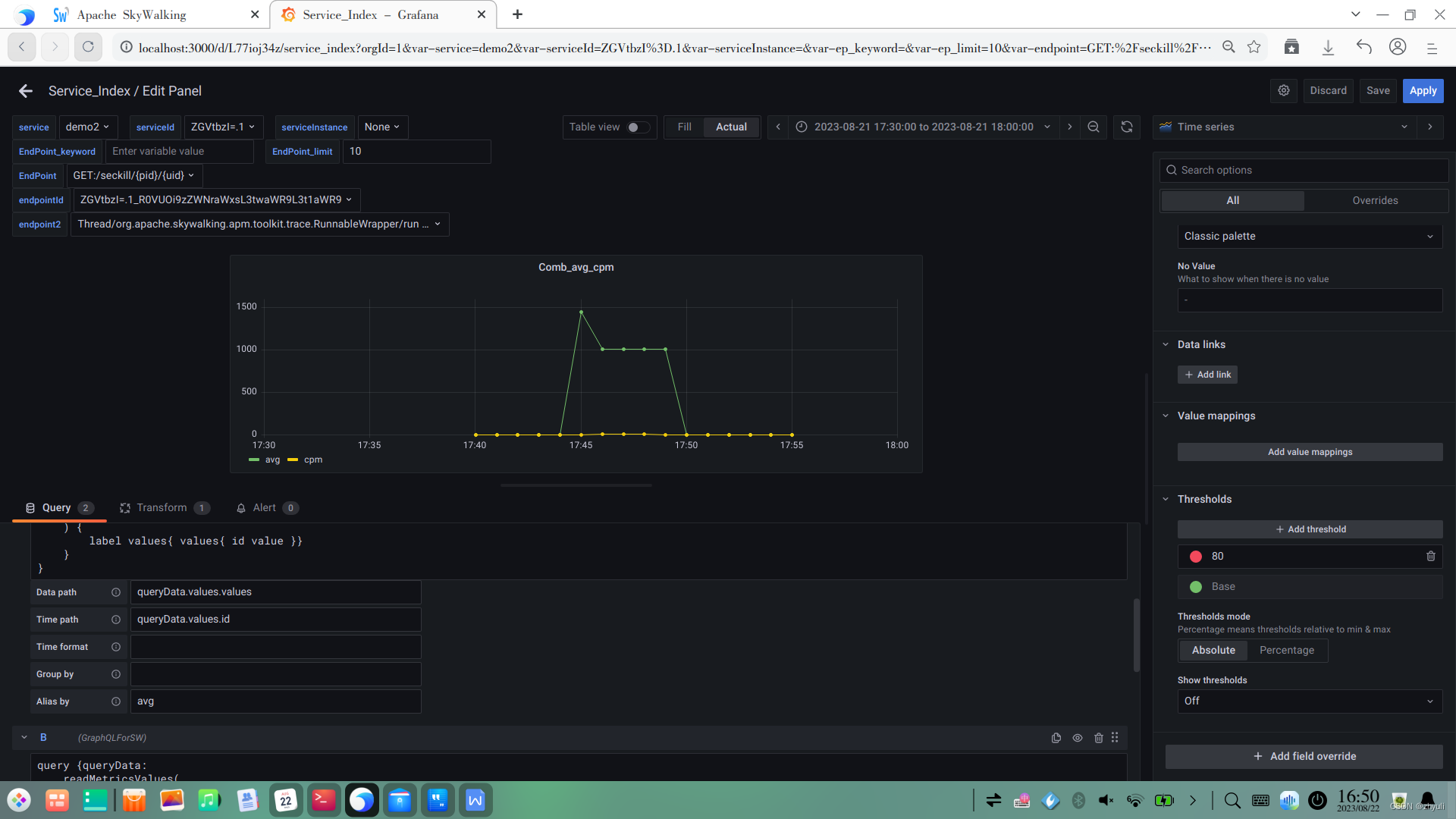Open Time series visualization picker

pyautogui.click(x=1284, y=127)
